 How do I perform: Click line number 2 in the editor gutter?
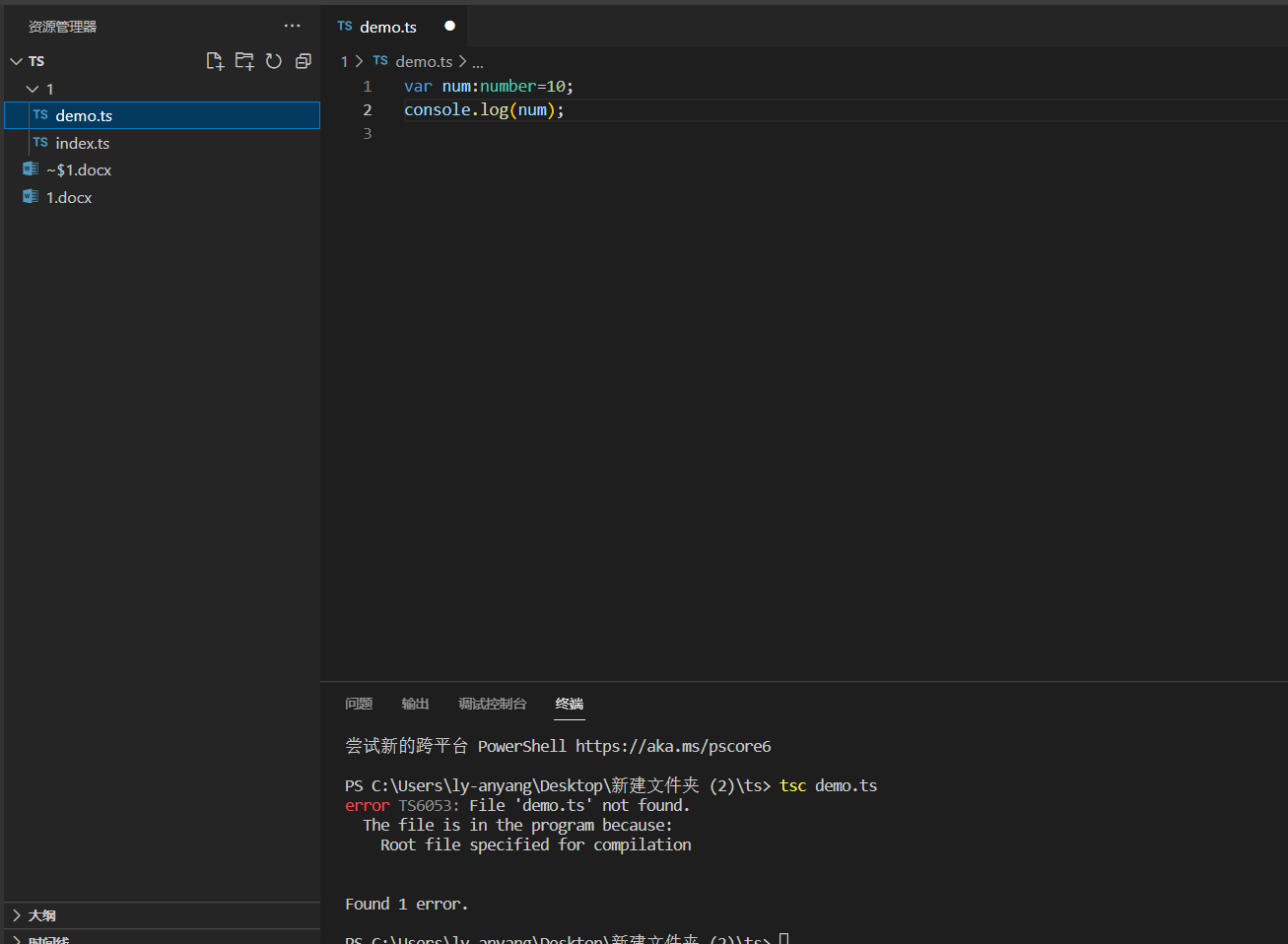pyautogui.click(x=368, y=110)
